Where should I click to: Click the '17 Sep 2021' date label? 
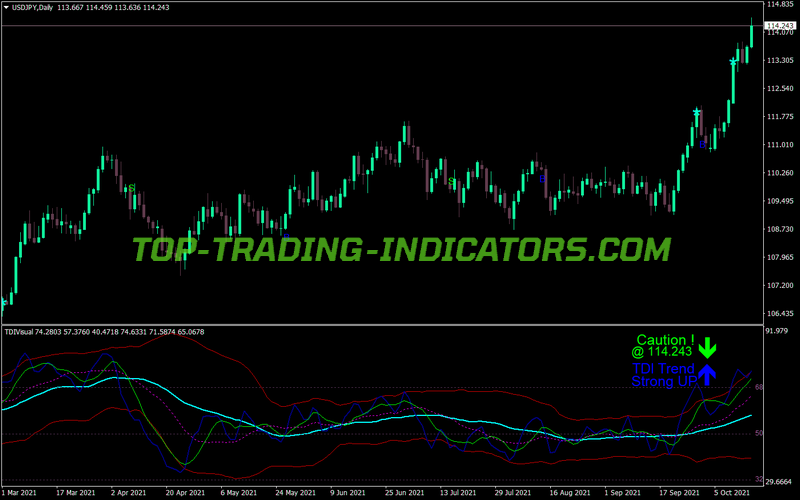coord(679,493)
